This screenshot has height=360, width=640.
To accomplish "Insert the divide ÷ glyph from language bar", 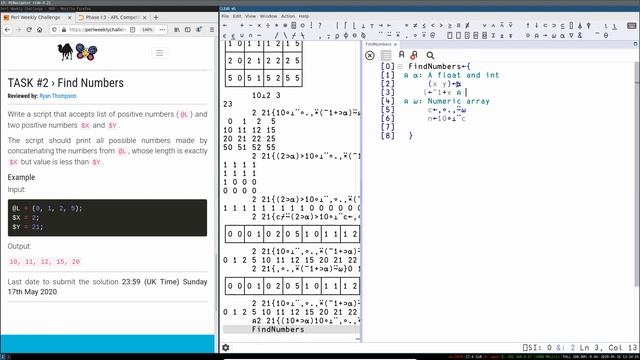I will click(268, 25).
